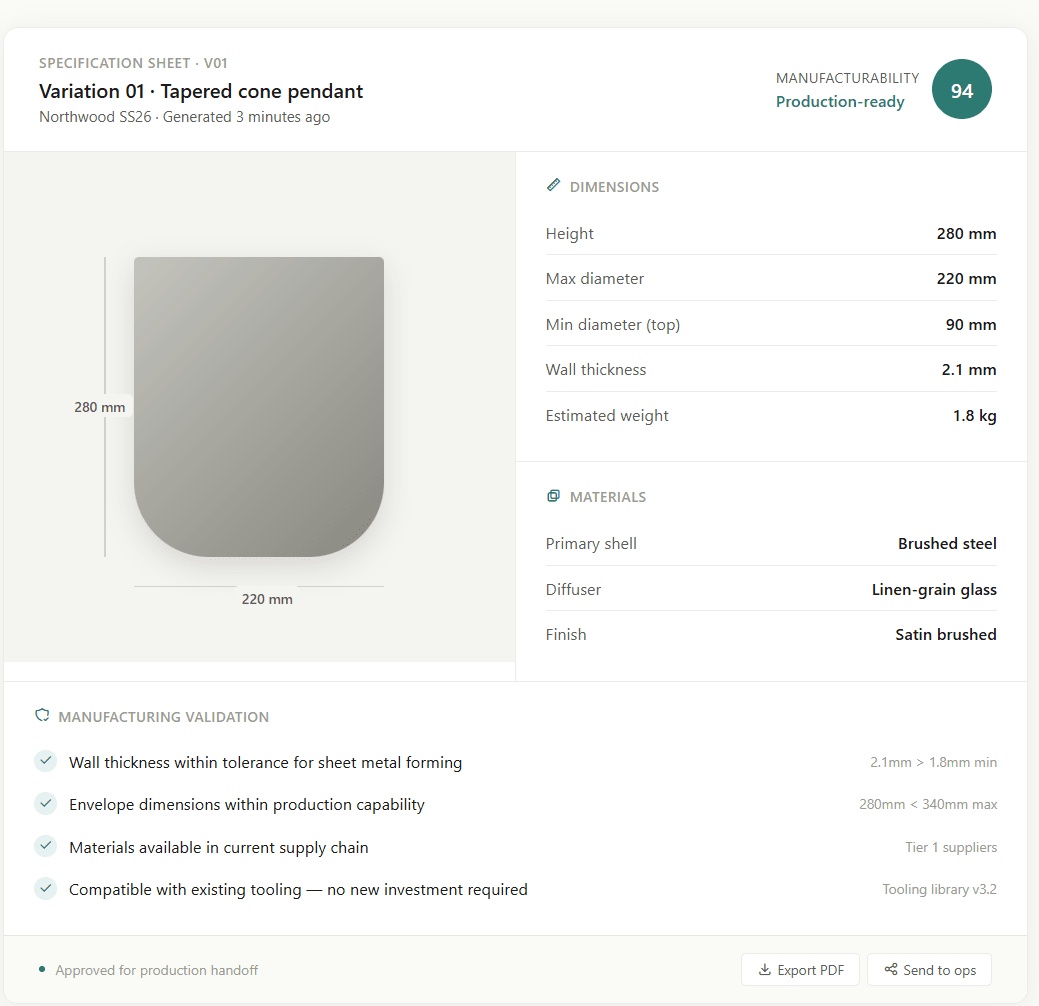1039x1006 pixels.
Task: Click the shield icon beside Manufacturing Validation
Action: (42, 715)
